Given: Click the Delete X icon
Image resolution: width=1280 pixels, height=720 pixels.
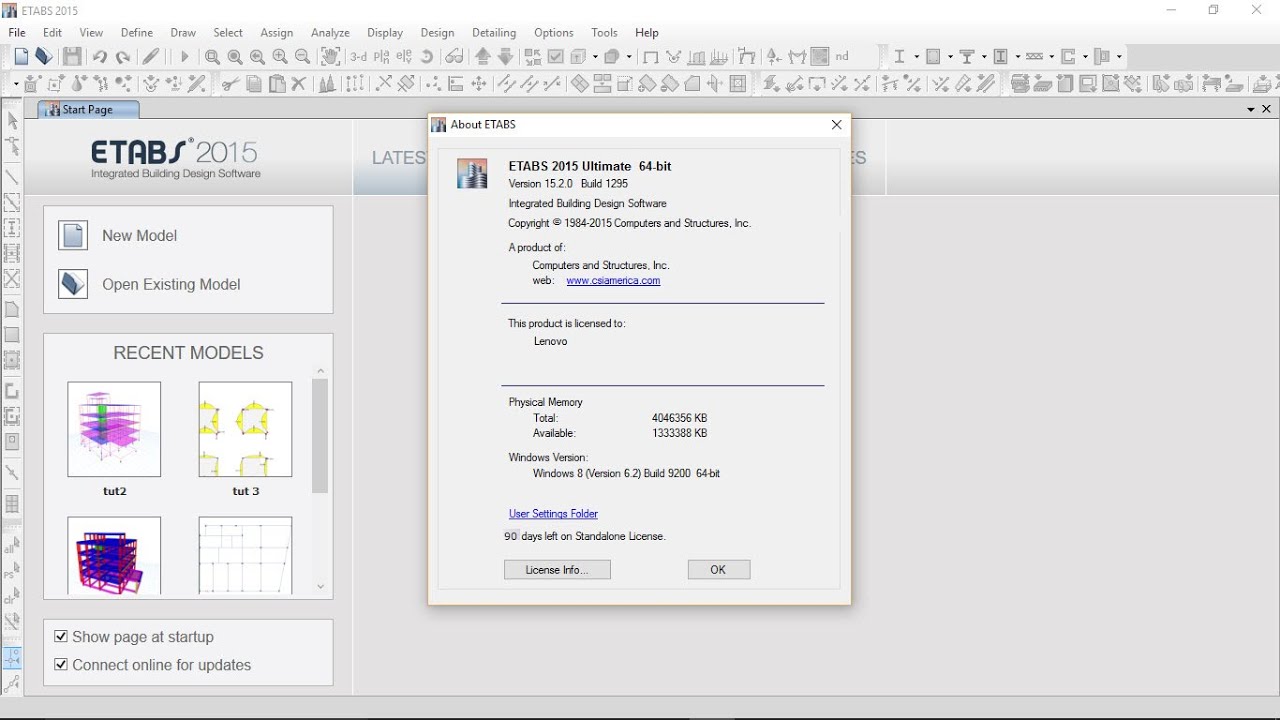Looking at the screenshot, I should [x=298, y=84].
